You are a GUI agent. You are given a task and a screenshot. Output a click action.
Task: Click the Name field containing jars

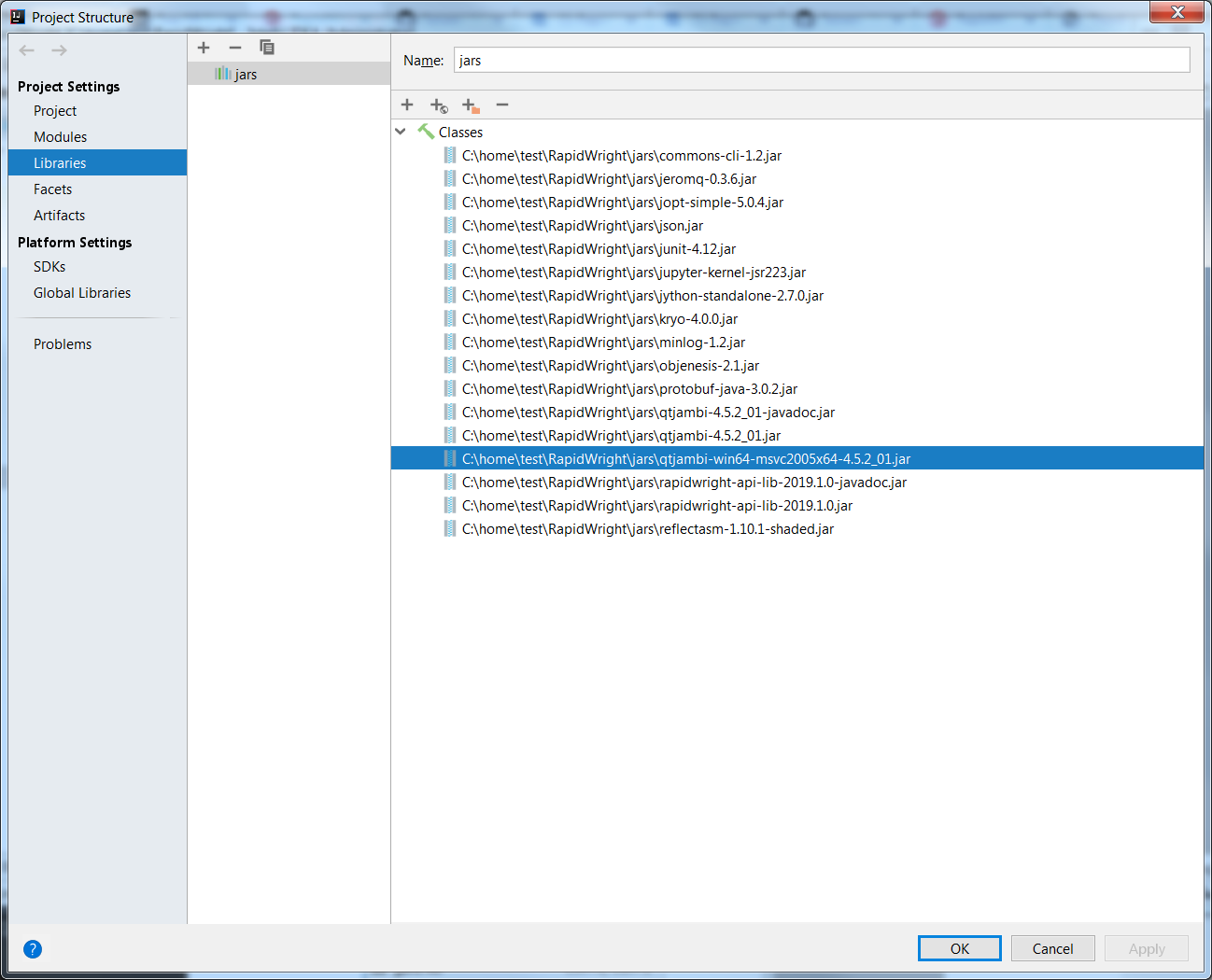(x=822, y=60)
